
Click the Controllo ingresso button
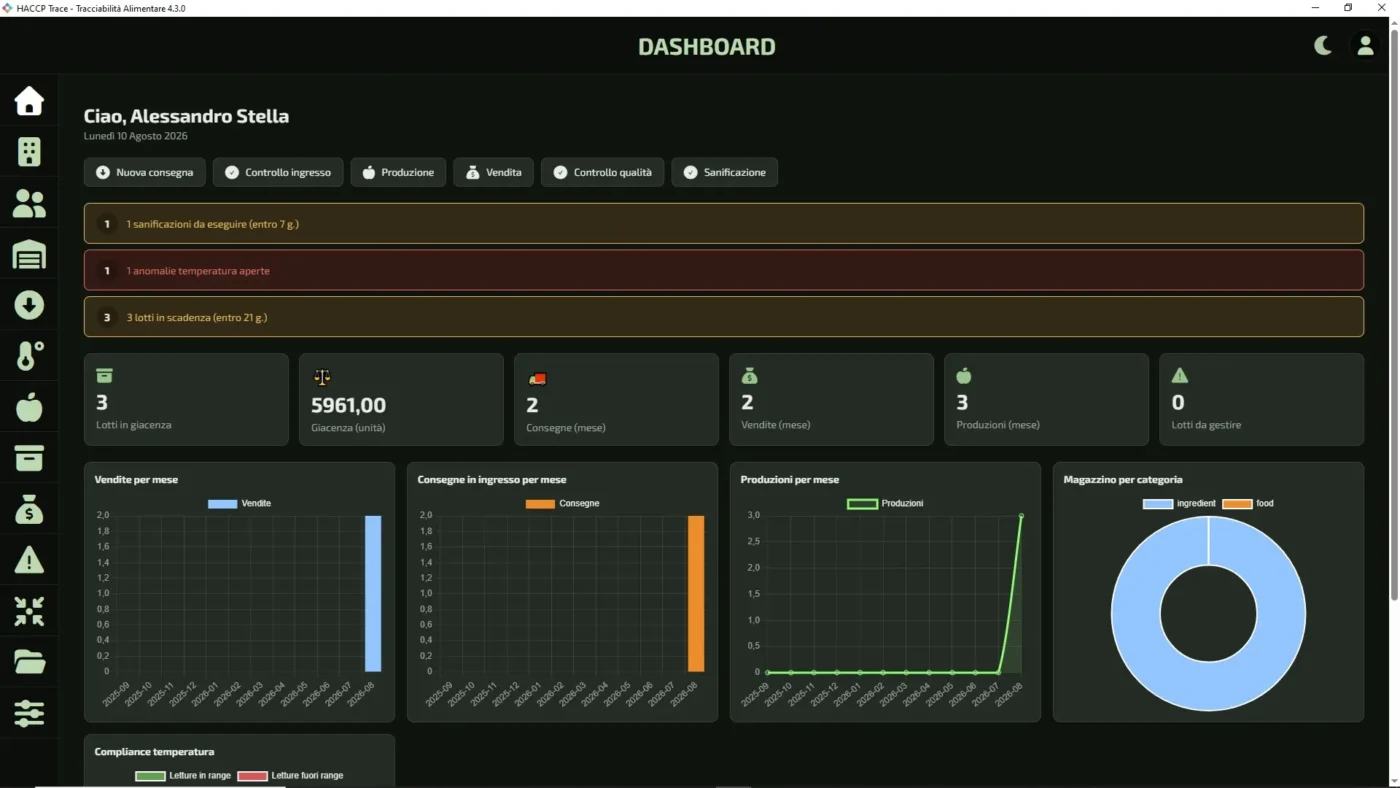(278, 172)
